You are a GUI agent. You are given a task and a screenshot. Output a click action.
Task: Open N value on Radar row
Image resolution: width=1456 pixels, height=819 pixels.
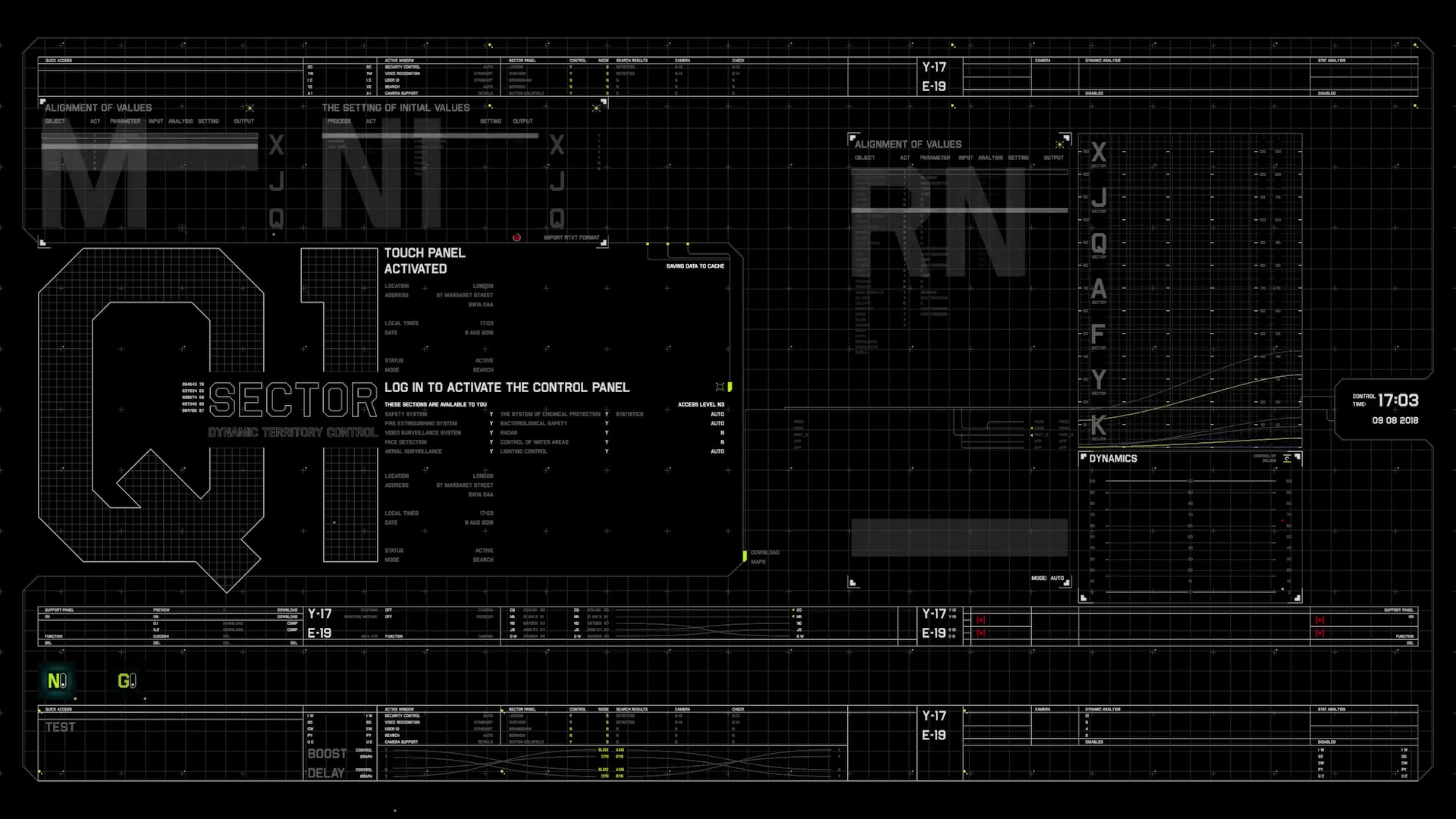point(722,432)
